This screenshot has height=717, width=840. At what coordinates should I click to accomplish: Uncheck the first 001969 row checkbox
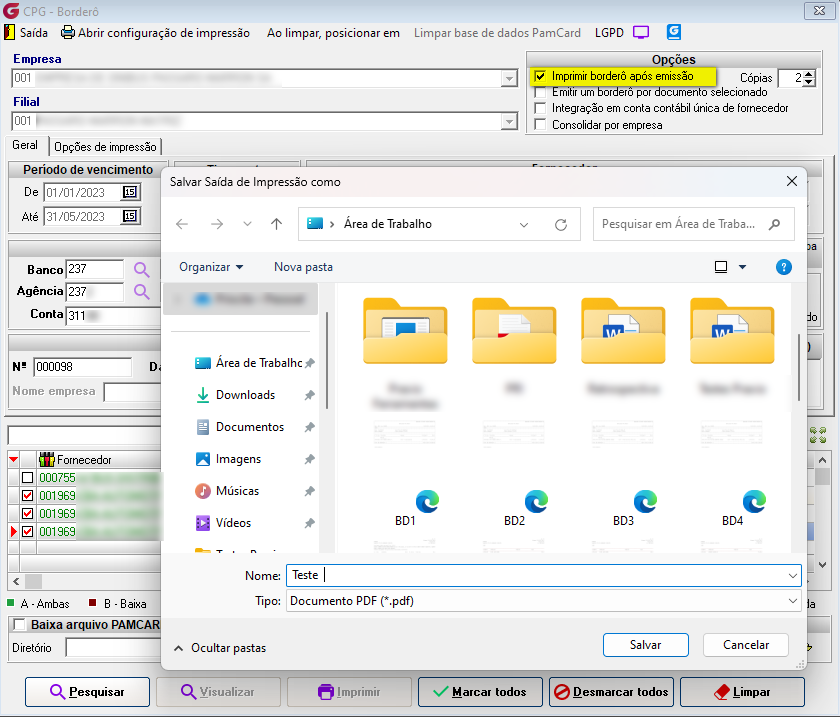27,495
